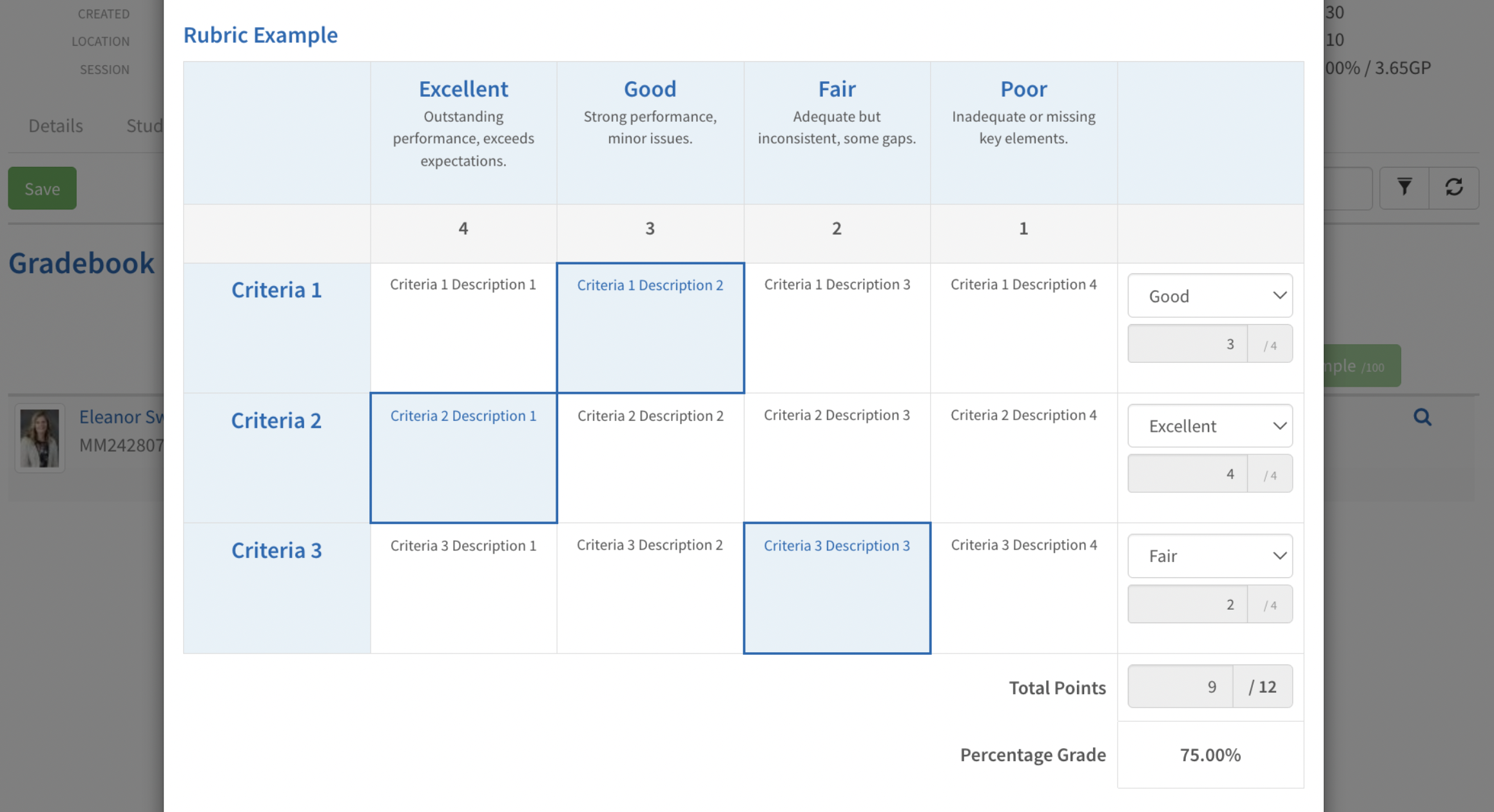Open the Criteria 1 rating dropdown
The image size is (1494, 812).
point(1210,296)
